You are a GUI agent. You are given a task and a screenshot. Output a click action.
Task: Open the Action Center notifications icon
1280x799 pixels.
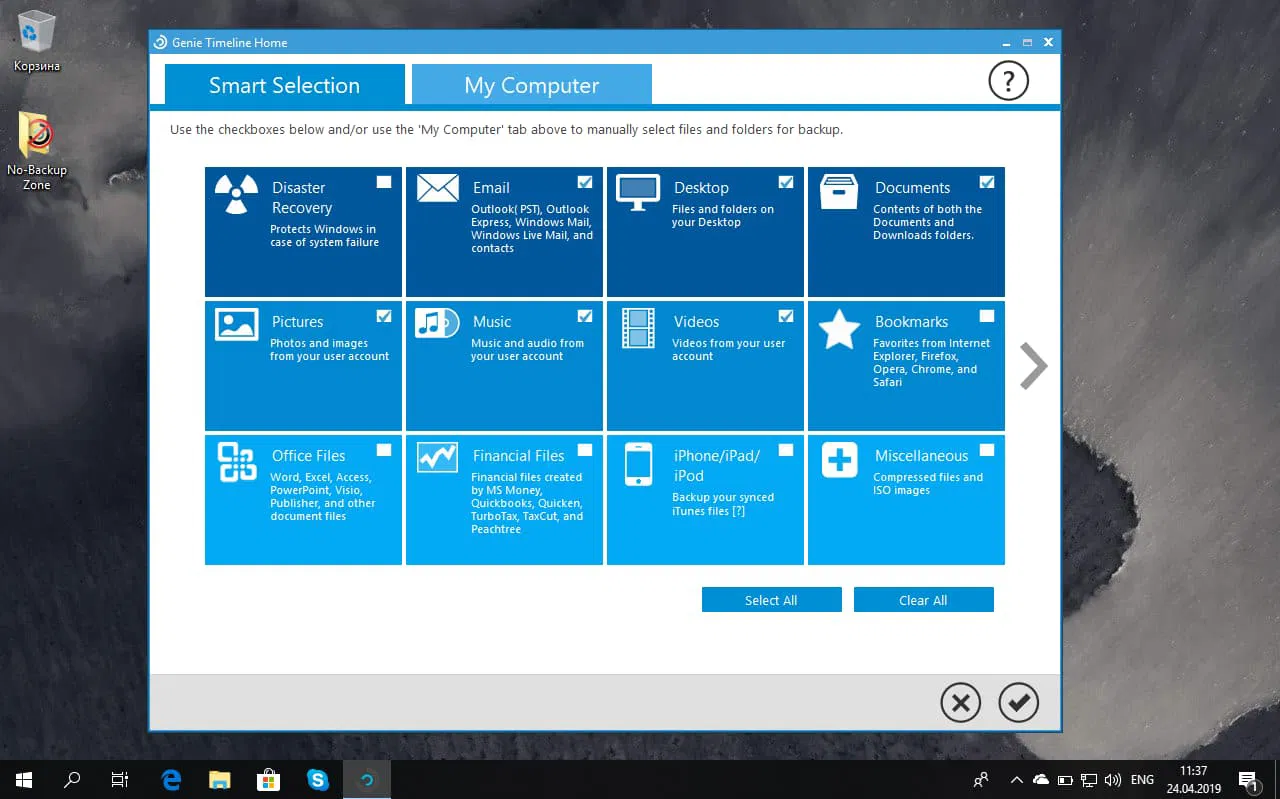(1248, 779)
